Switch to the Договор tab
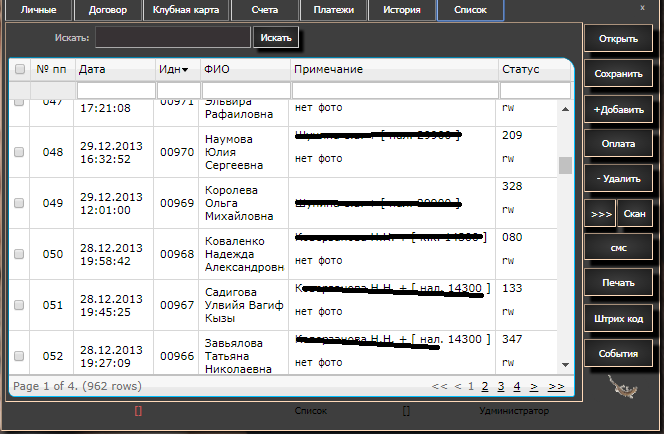This screenshot has height=434, width=664. point(108,10)
